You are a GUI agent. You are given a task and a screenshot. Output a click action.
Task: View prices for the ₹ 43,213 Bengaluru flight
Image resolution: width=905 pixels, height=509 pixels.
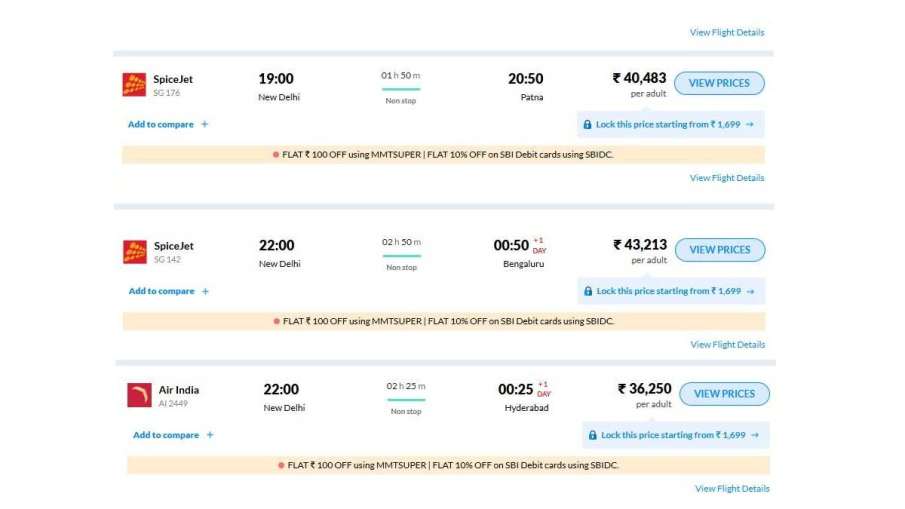719,250
